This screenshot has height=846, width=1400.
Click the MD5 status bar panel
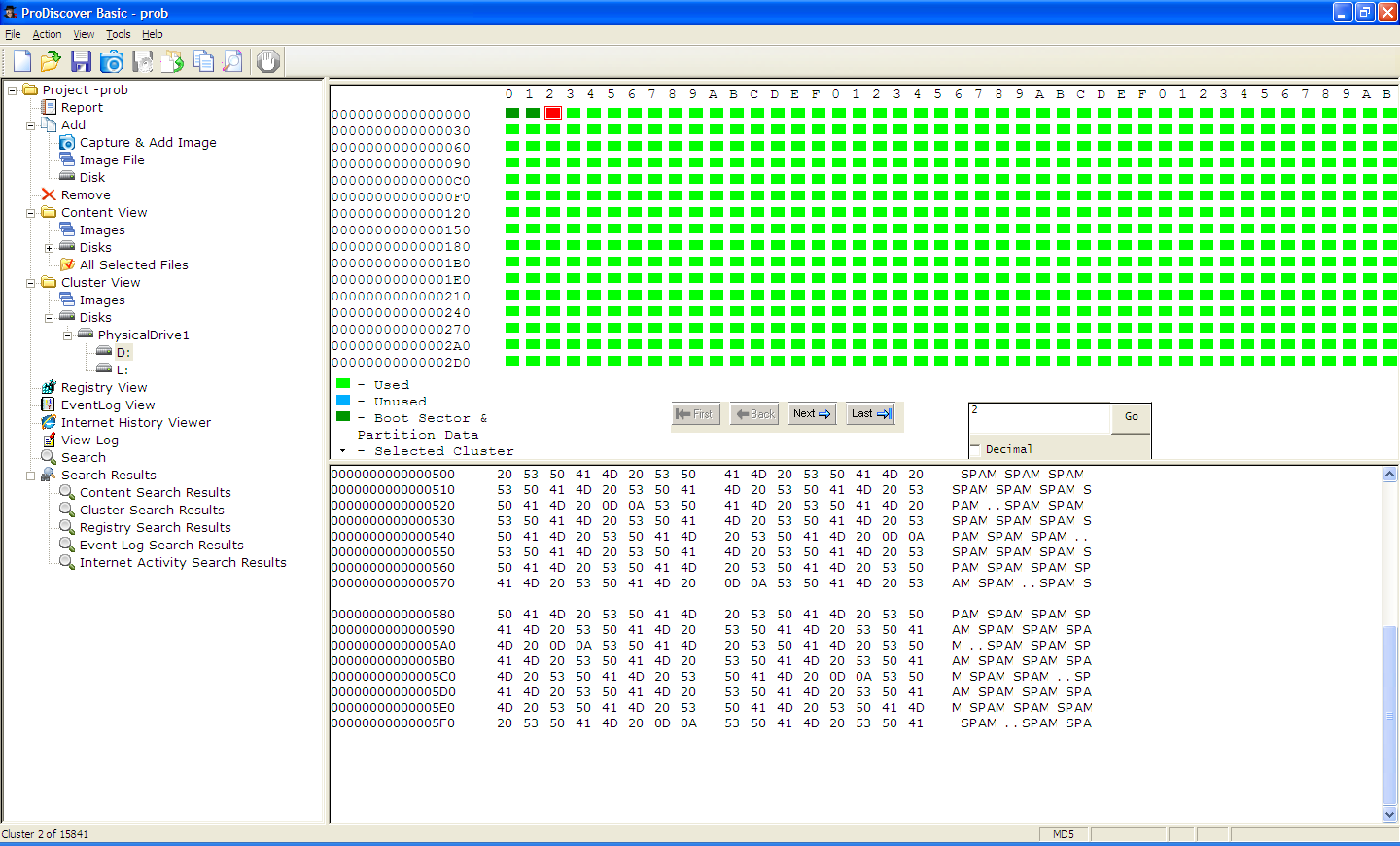[1065, 834]
